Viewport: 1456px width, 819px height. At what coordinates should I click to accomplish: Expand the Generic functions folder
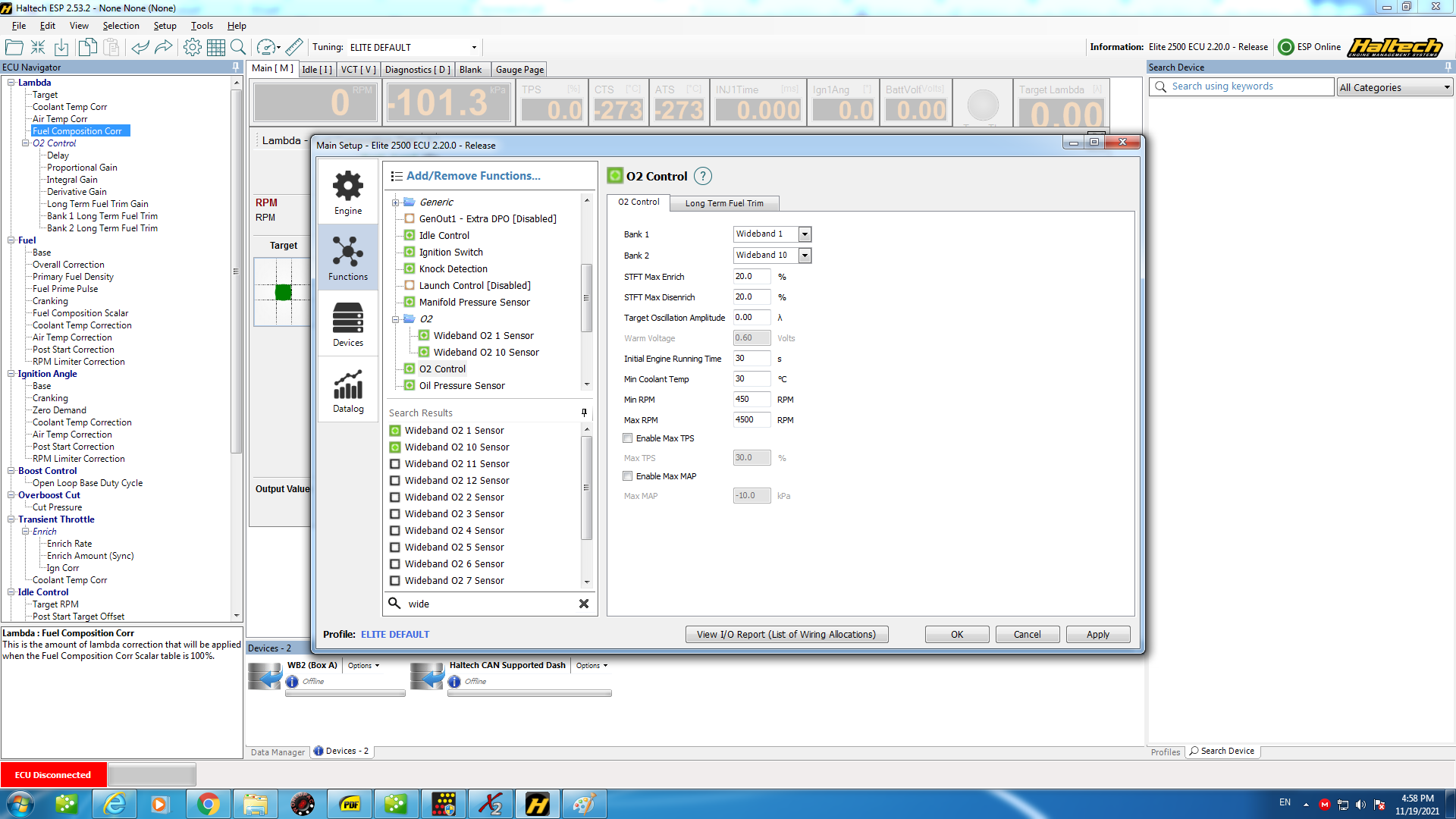[x=395, y=202]
